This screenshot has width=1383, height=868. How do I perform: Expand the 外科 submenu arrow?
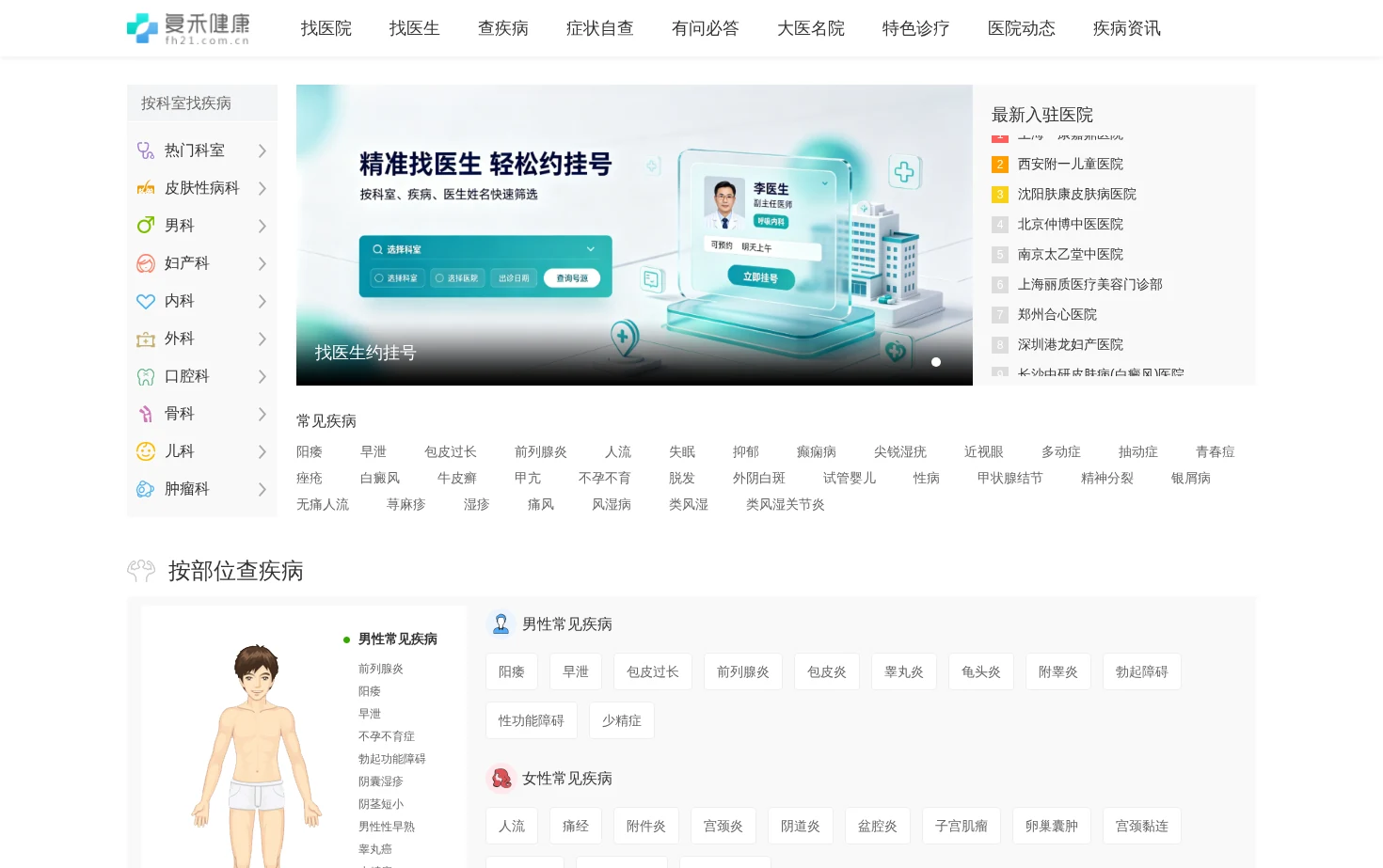(x=262, y=339)
